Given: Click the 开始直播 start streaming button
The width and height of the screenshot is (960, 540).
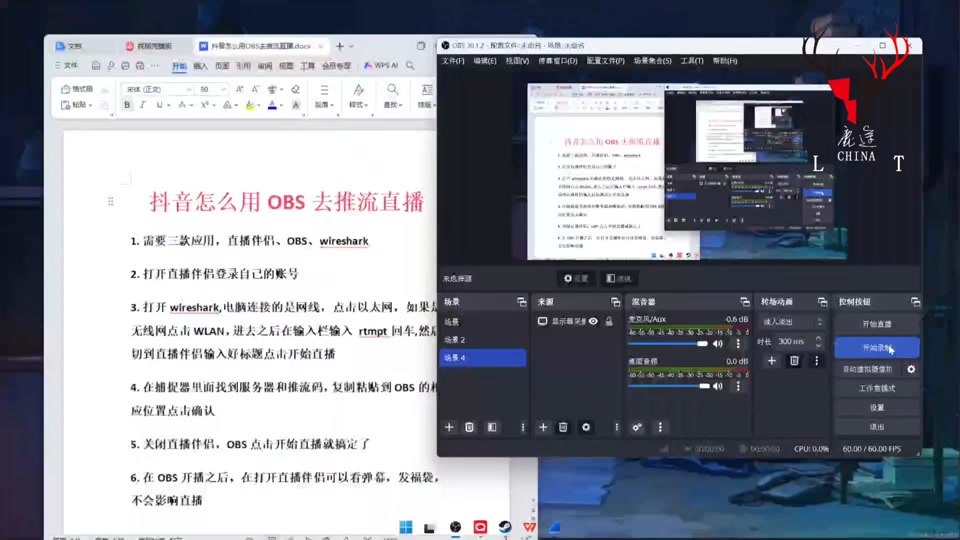Looking at the screenshot, I should (x=877, y=324).
